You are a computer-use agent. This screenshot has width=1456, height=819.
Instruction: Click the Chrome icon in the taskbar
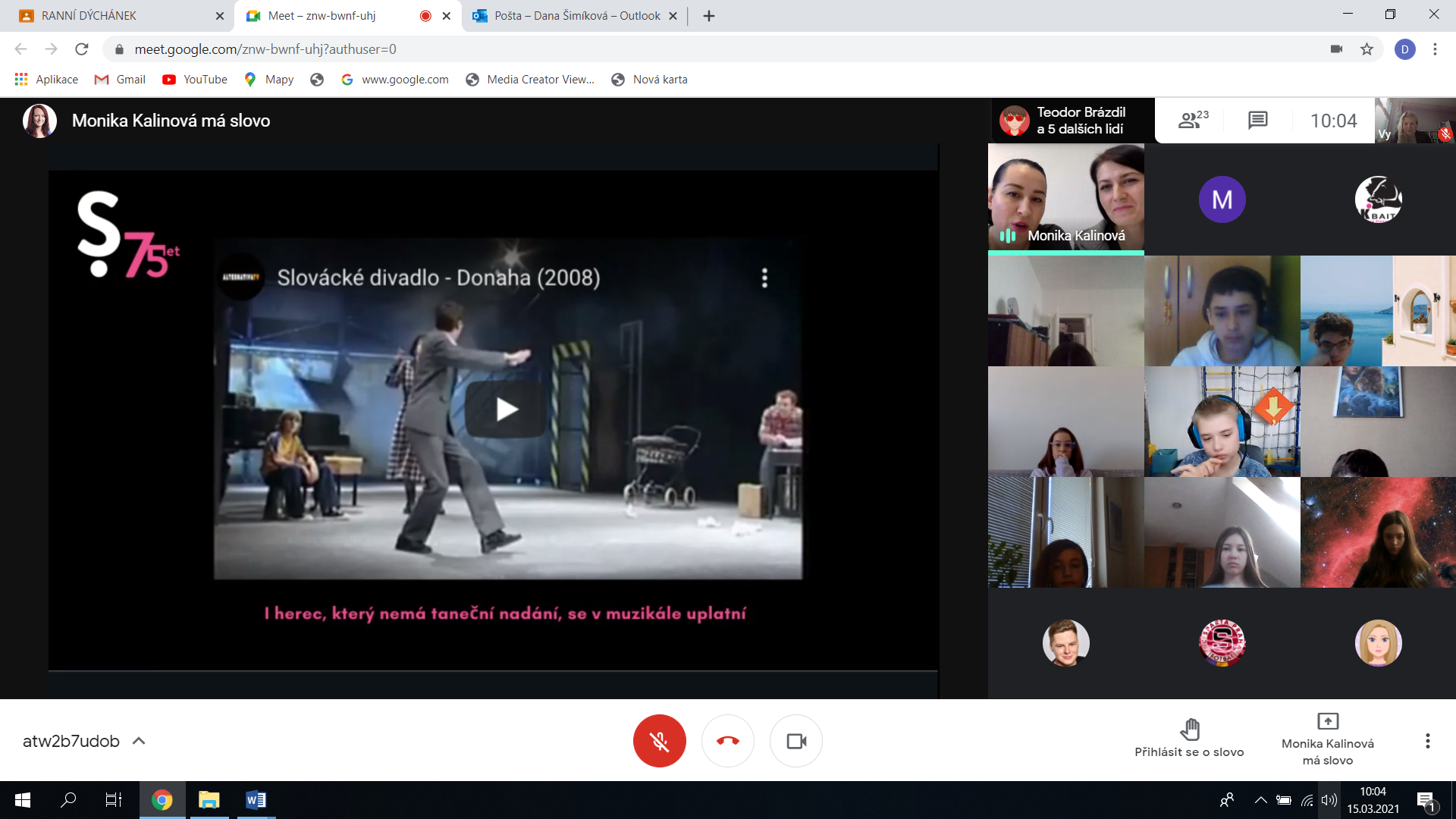click(x=162, y=800)
